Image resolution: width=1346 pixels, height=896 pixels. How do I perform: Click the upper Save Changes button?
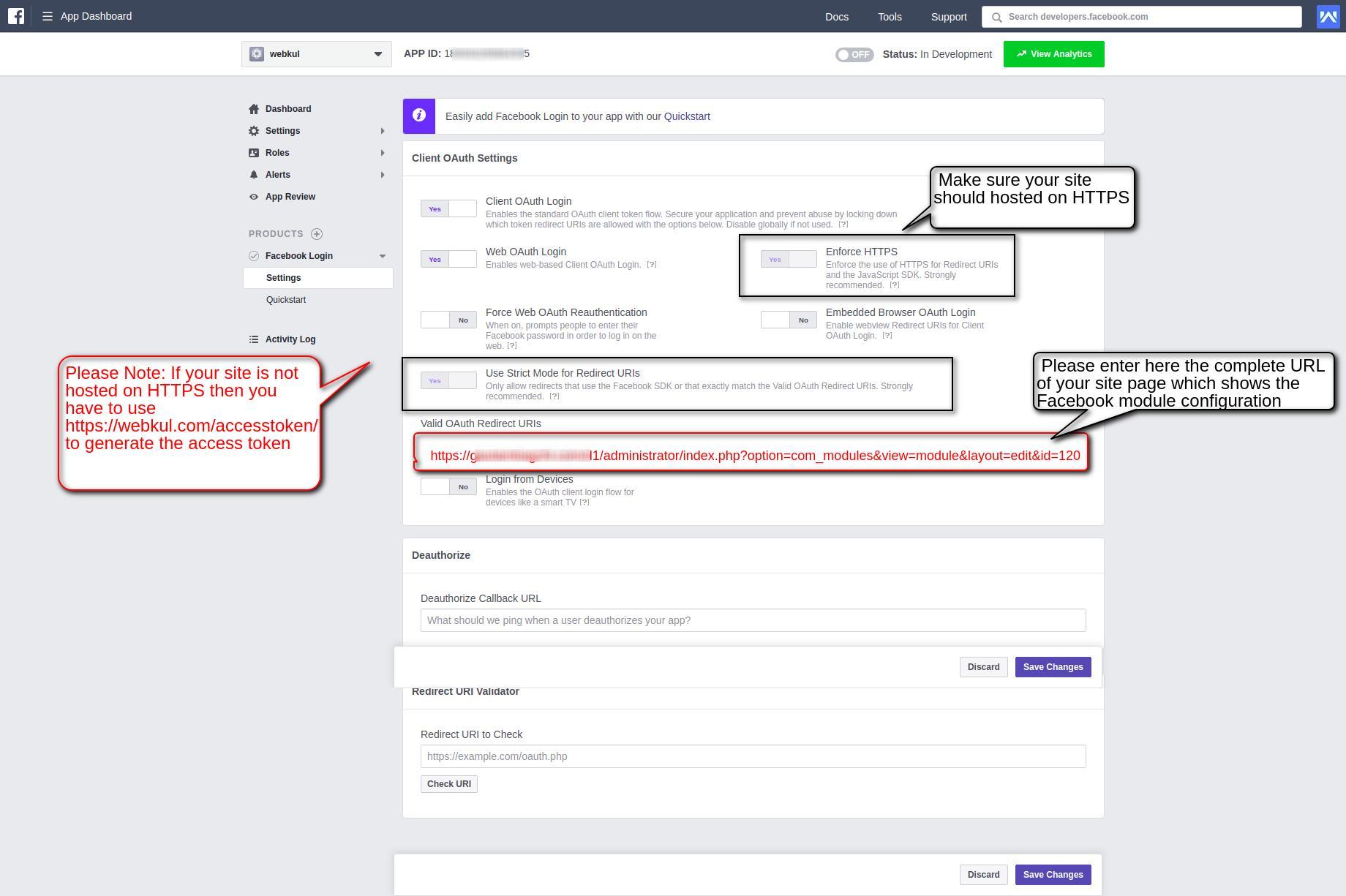(x=1053, y=667)
